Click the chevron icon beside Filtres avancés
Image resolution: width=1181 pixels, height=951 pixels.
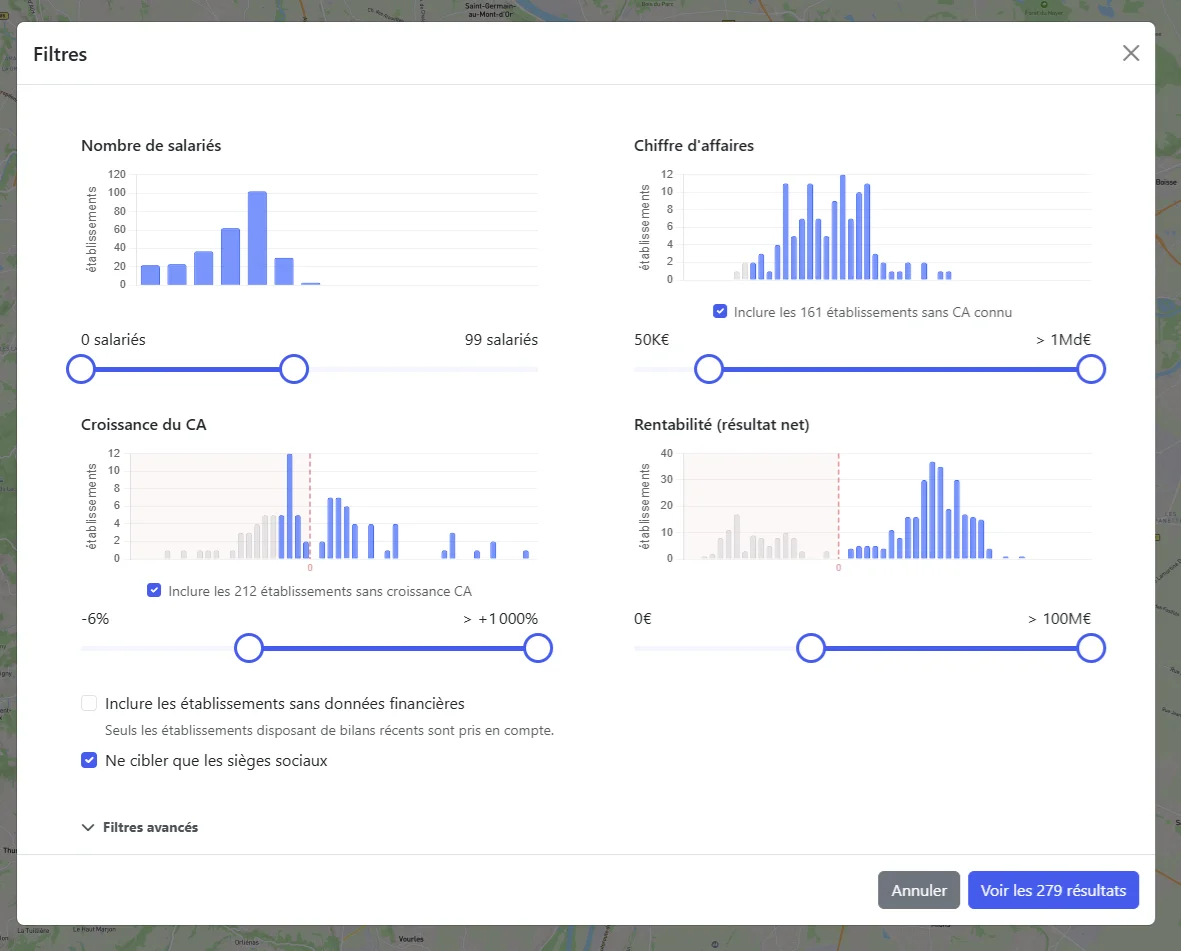click(89, 827)
